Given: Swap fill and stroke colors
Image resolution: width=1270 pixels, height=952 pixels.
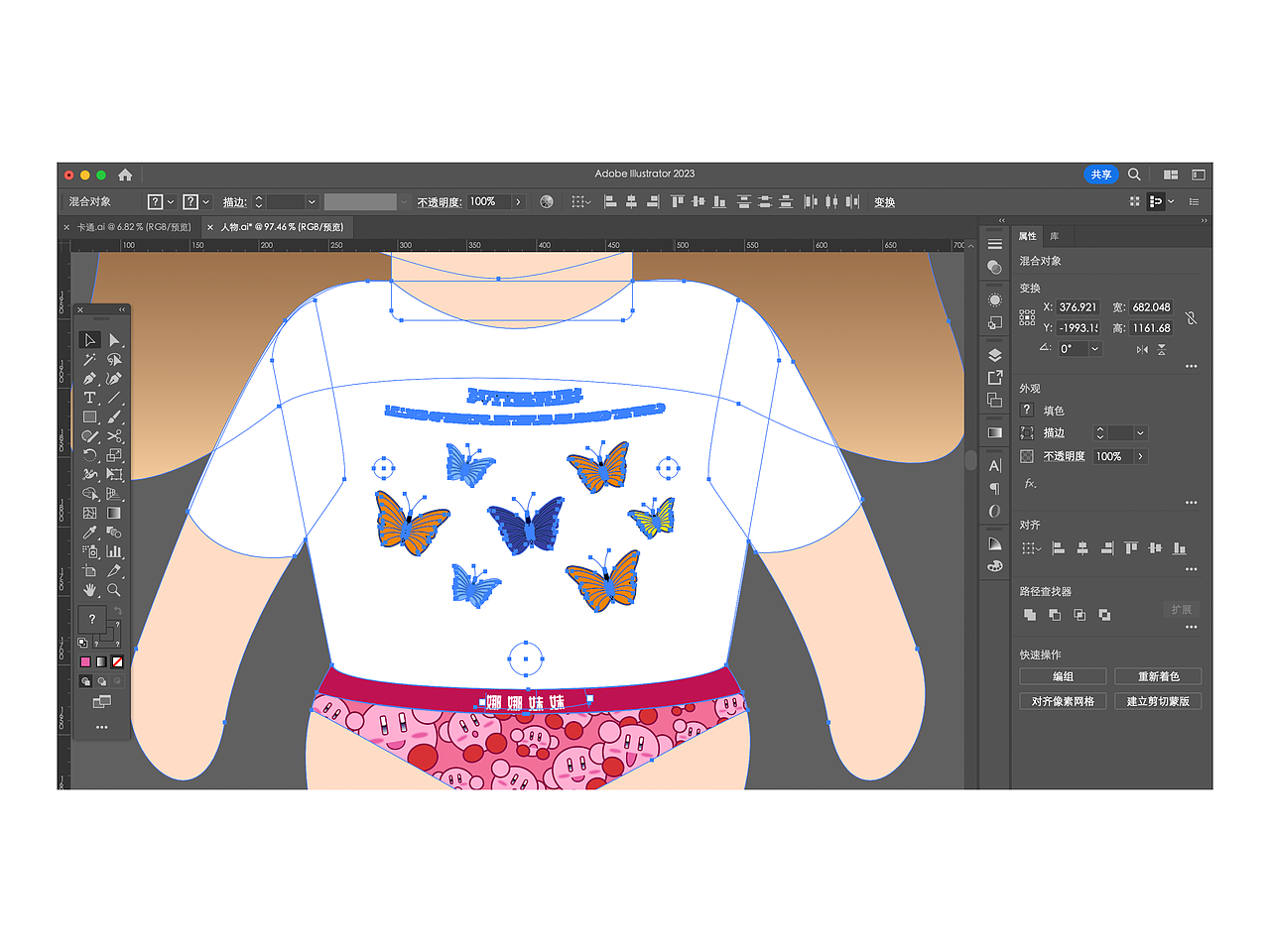Looking at the screenshot, I should [117, 611].
